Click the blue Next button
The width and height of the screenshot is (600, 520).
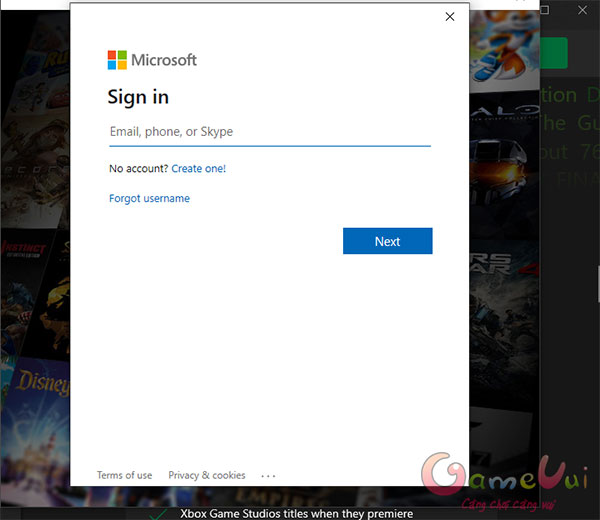coord(388,241)
